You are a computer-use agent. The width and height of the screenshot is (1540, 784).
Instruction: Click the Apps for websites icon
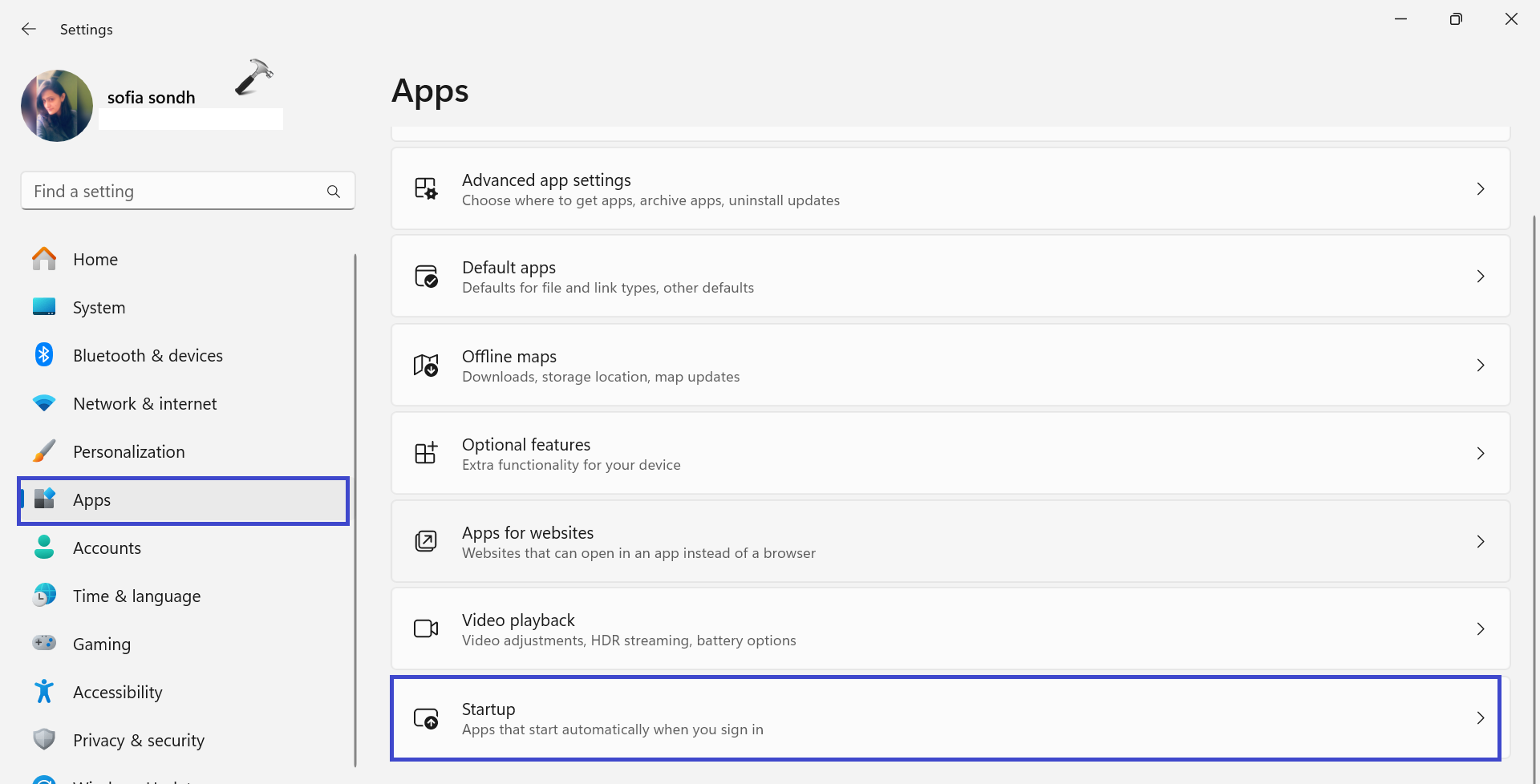426,541
